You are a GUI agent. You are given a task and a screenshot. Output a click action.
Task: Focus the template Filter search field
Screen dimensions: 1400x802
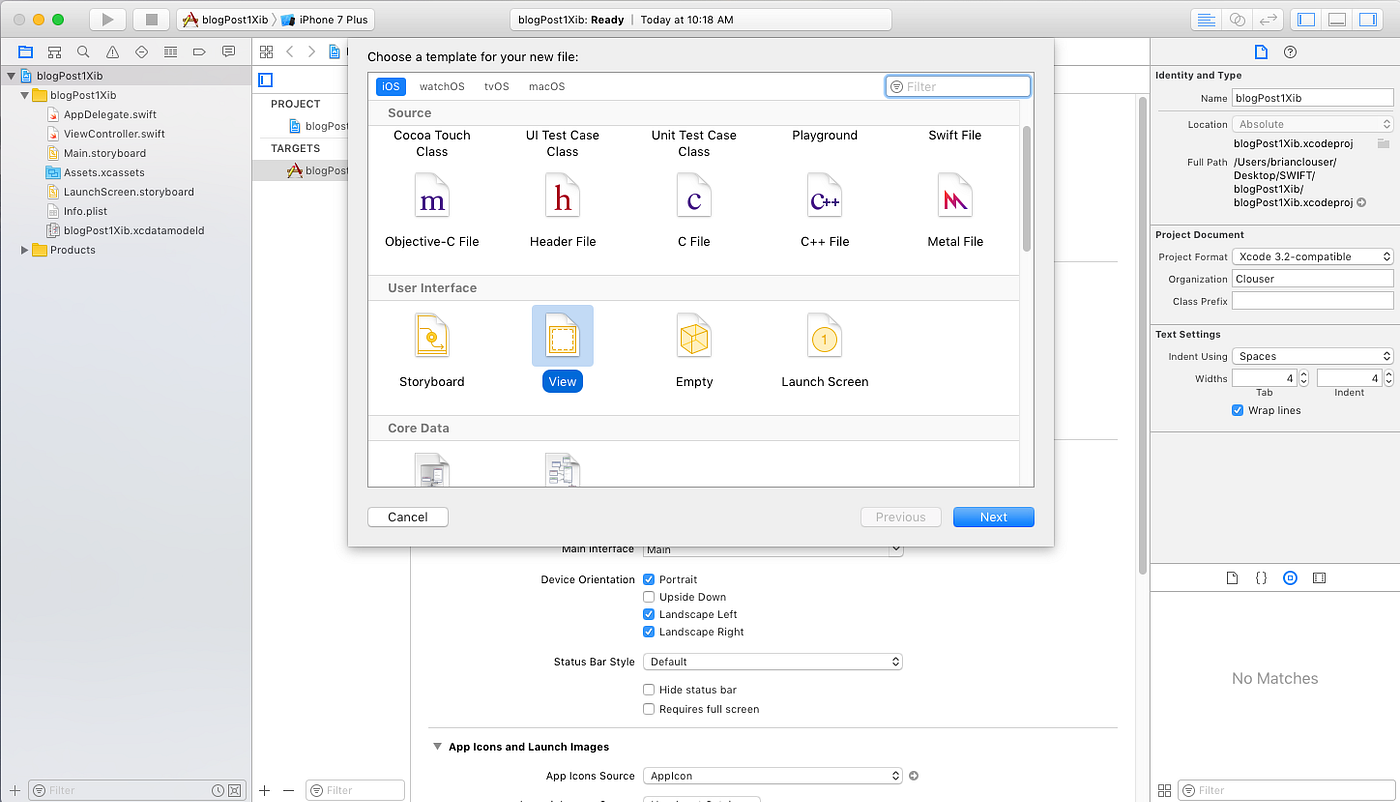pyautogui.click(x=958, y=86)
